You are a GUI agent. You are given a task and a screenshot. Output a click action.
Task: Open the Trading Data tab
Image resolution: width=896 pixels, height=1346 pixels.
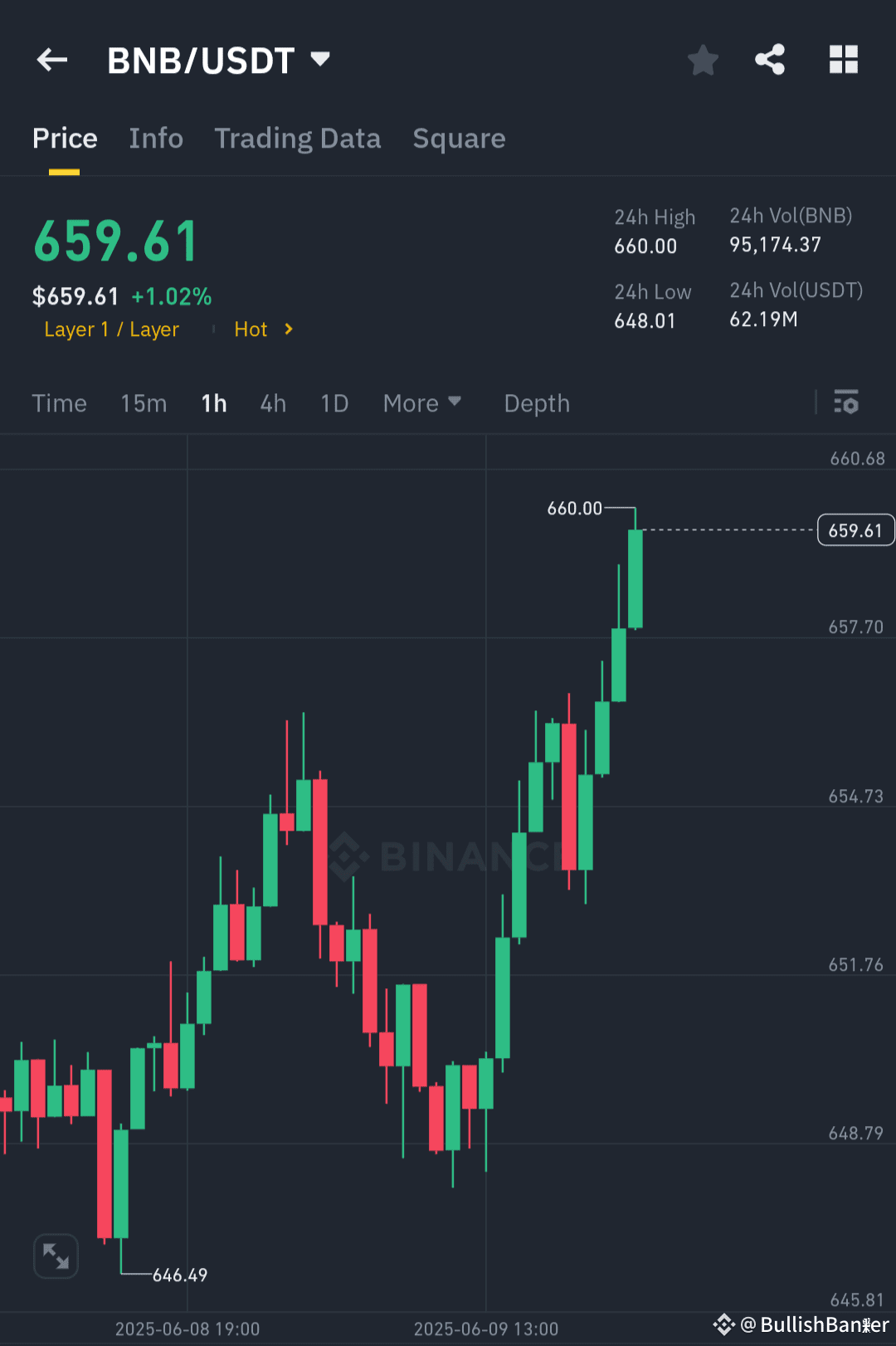point(297,139)
